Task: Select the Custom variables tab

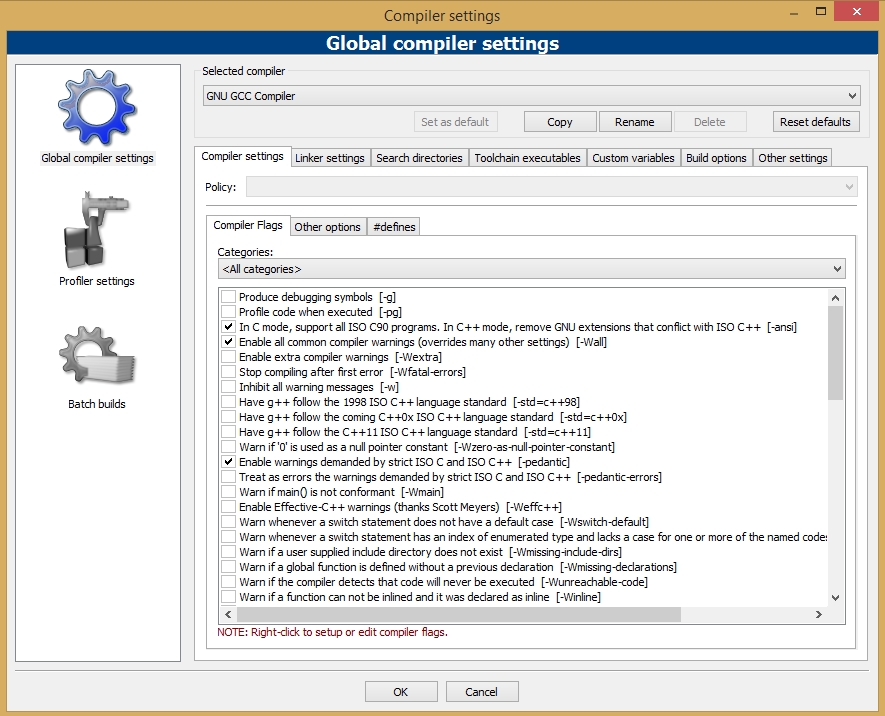Action: tap(633, 158)
